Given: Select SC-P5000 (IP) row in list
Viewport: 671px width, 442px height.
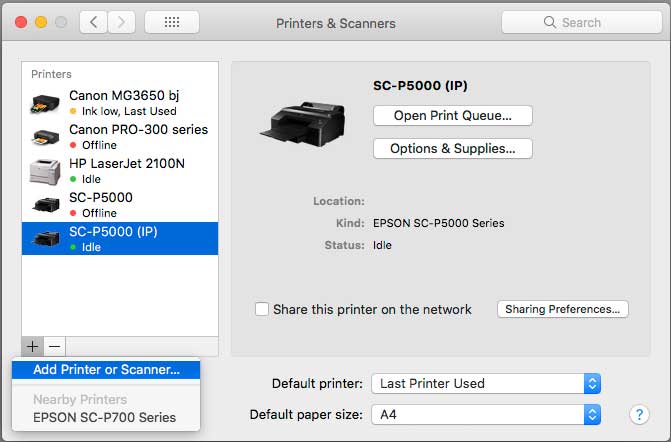Looking at the screenshot, I should tap(120, 238).
